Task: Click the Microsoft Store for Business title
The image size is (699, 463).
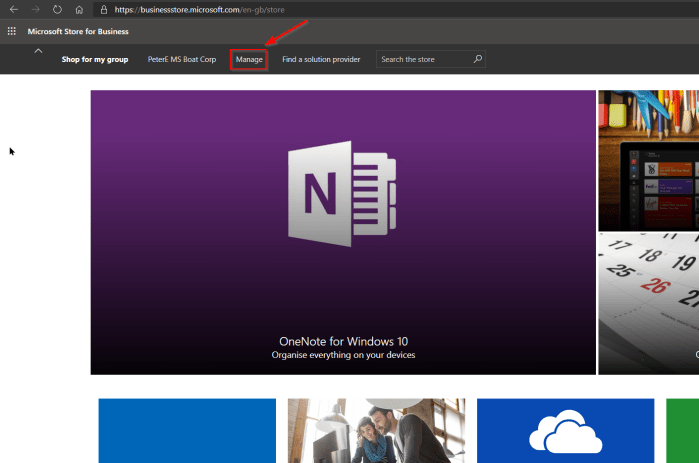Action: [78, 31]
